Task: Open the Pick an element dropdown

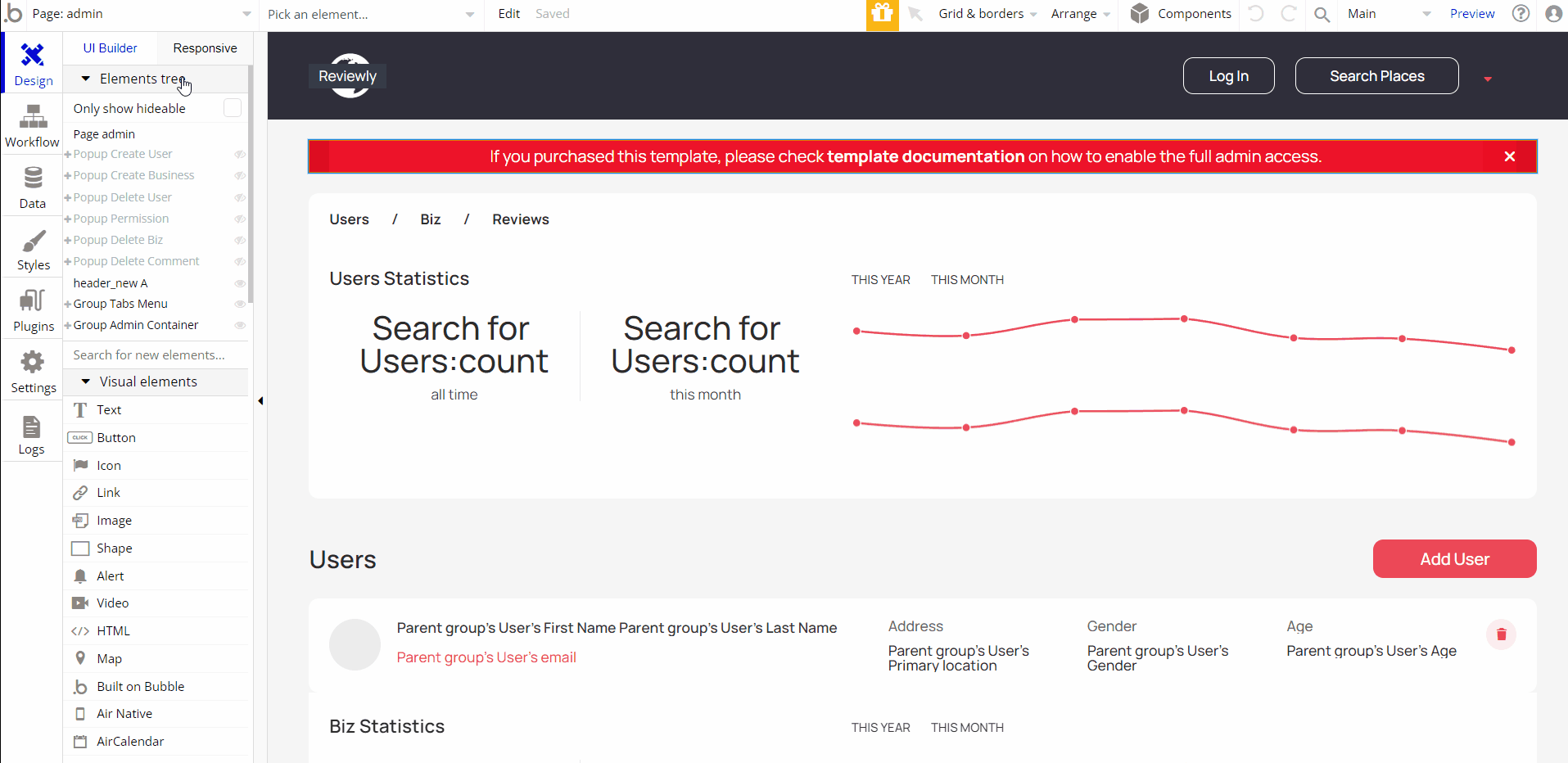Action: (371, 14)
